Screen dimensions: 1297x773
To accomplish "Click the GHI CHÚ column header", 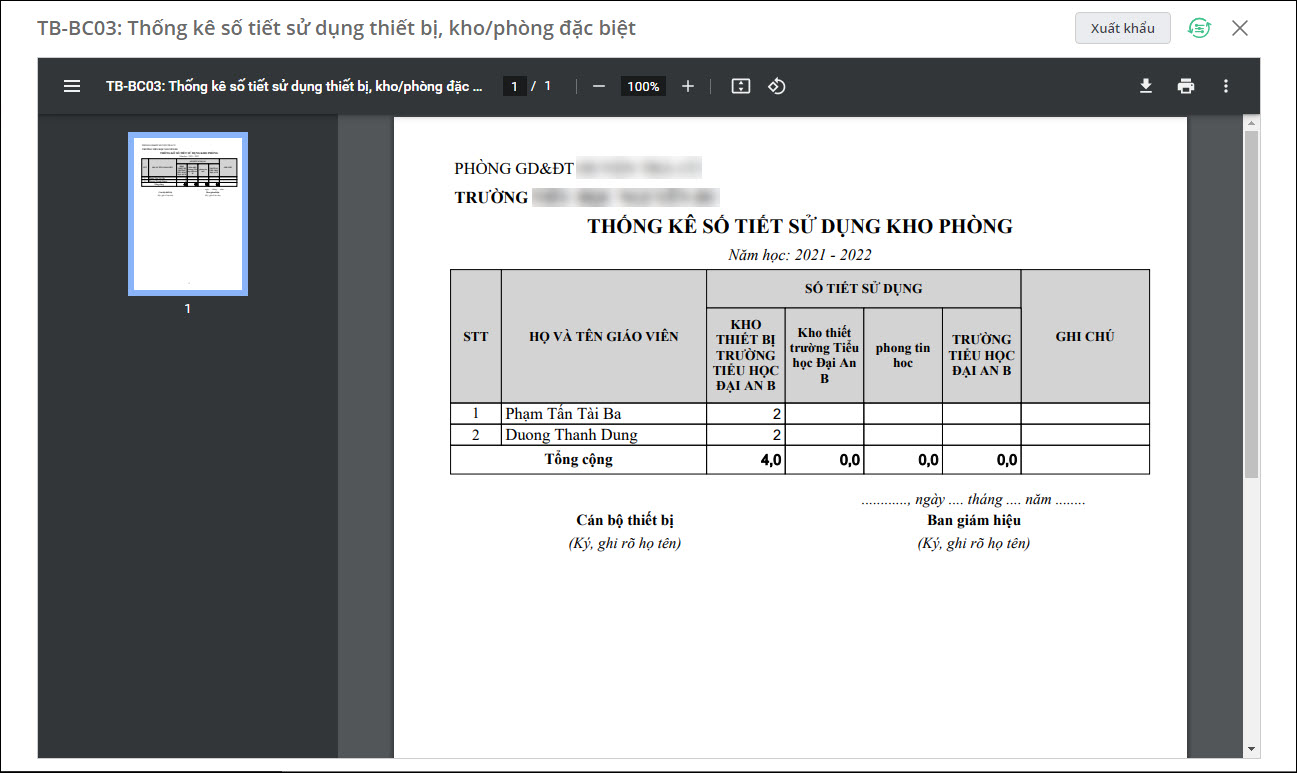I will pyautogui.click(x=1085, y=337).
